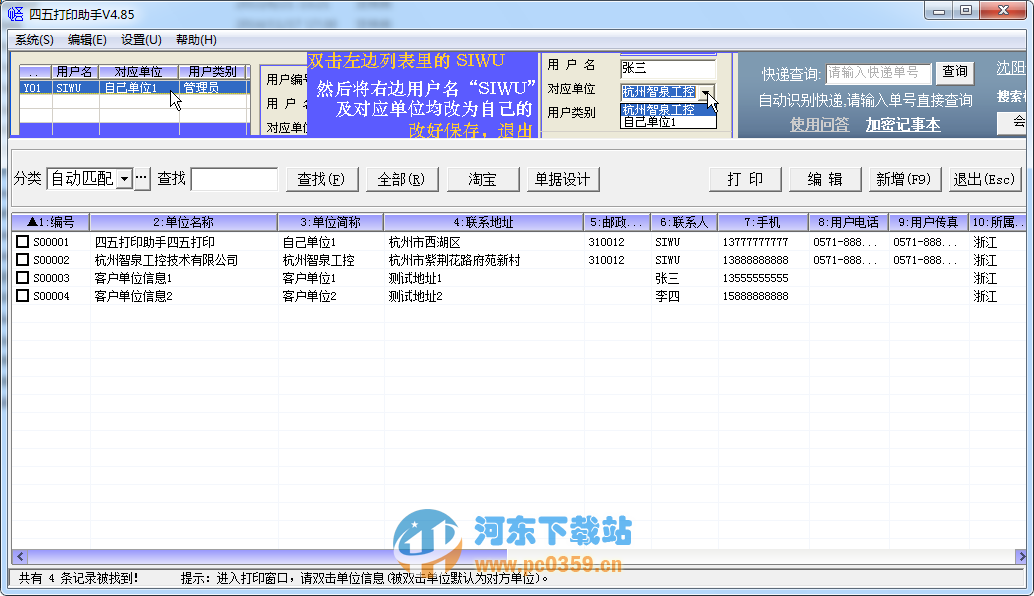Click the 淘宝 toolbar button
Image resolution: width=1034 pixels, height=596 pixels.
coord(481,178)
